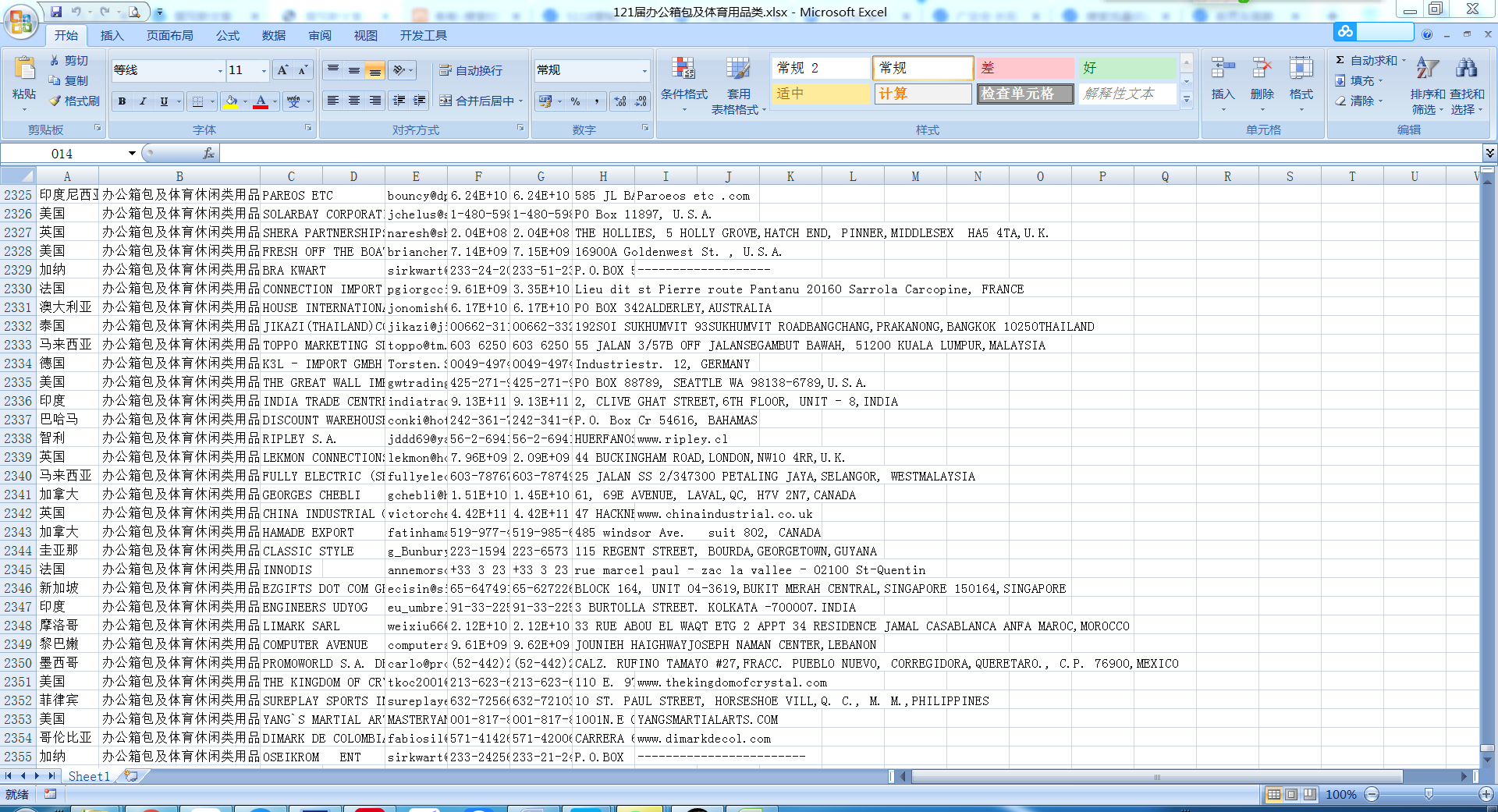The height and width of the screenshot is (812, 1498).
Task: Toggle Bold formatting
Action: (x=122, y=101)
